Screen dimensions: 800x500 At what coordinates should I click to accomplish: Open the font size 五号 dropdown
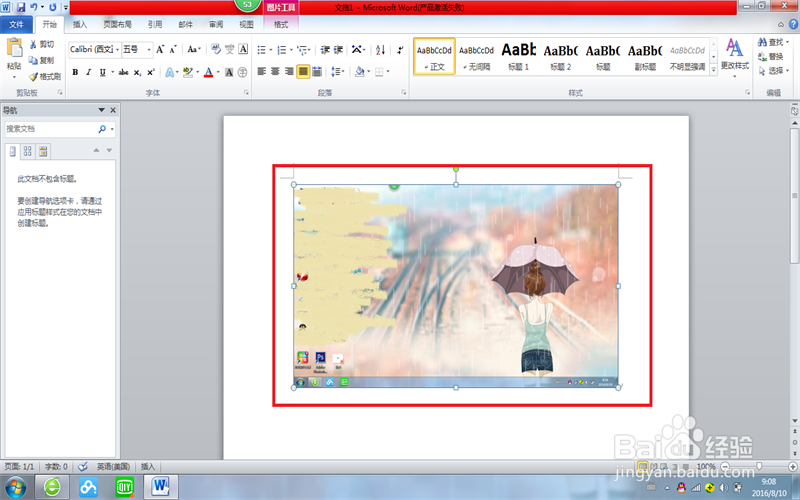[149, 49]
